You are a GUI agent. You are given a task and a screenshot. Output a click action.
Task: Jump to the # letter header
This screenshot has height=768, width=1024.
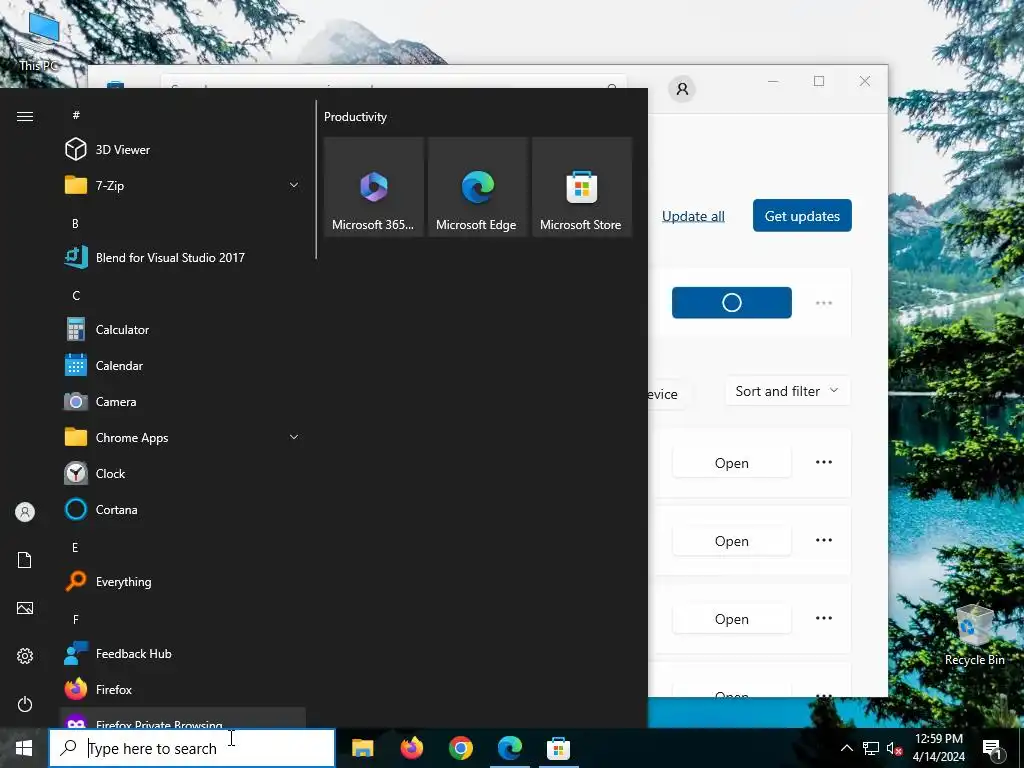coord(76,115)
